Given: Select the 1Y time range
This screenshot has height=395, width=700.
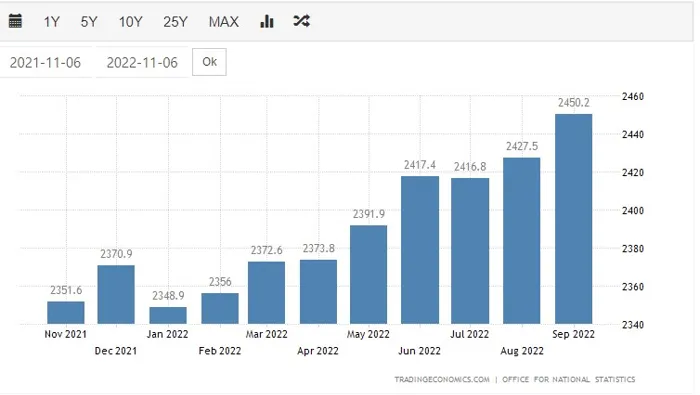Looking at the screenshot, I should pos(51,21).
